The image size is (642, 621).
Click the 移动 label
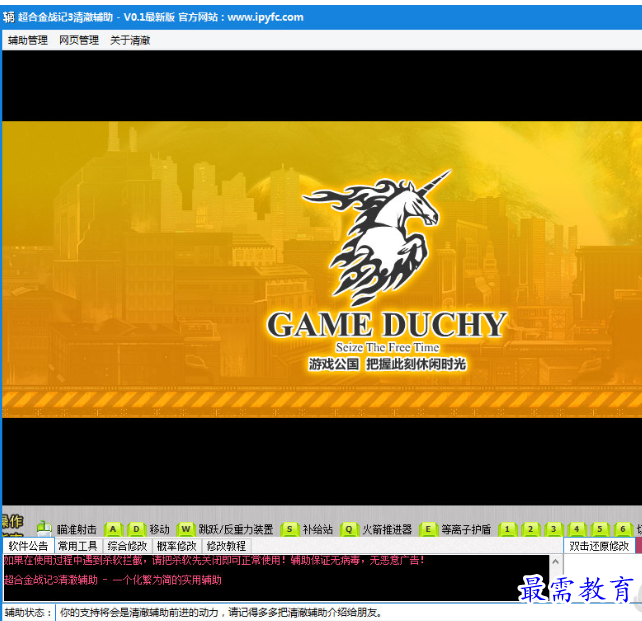point(159,529)
